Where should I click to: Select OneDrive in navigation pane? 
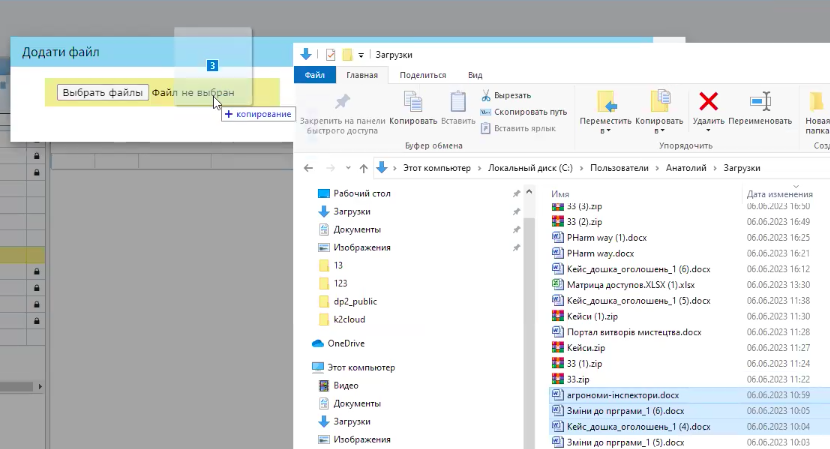[x=346, y=343]
